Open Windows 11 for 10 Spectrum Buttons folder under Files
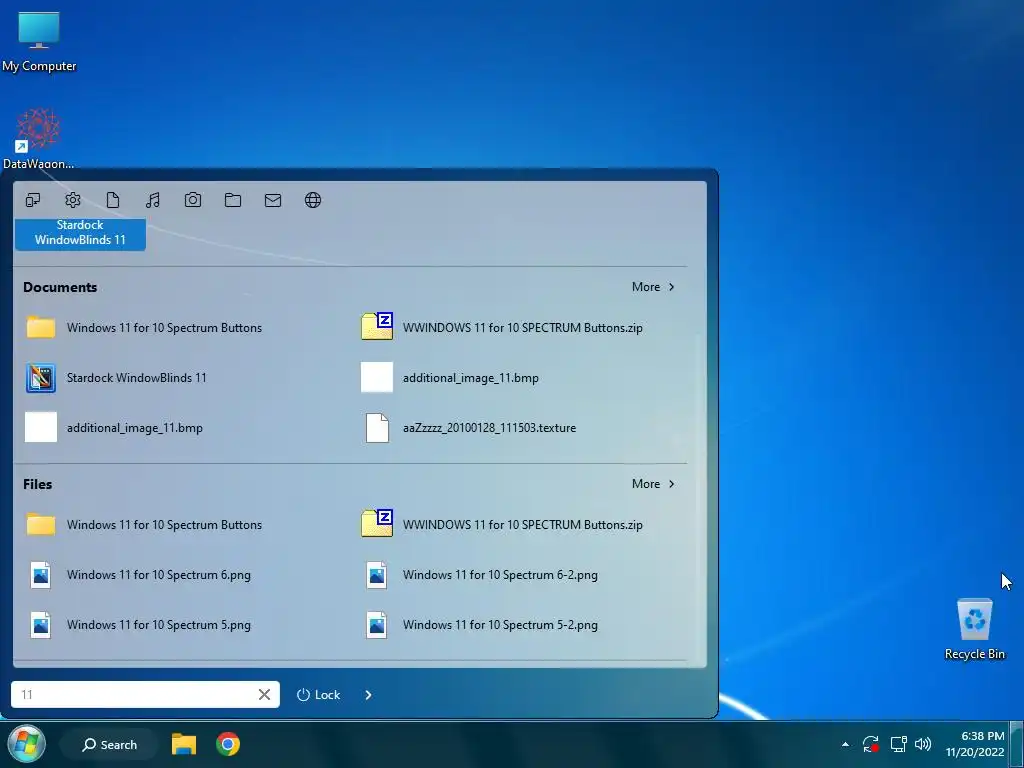The width and height of the screenshot is (1024, 768). tap(144, 525)
